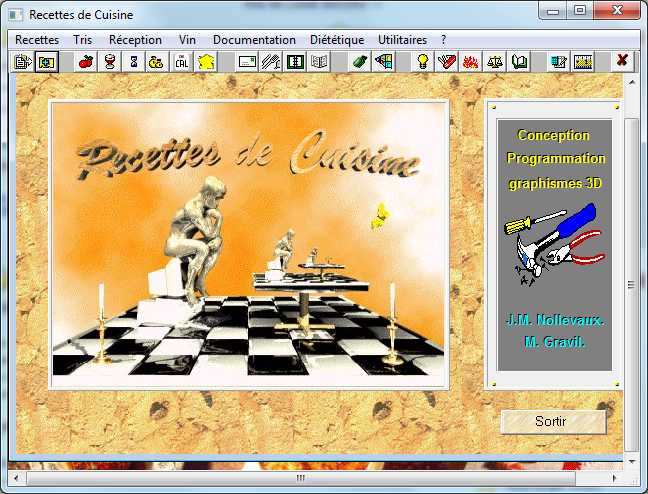Open the calculator and notepad icon
Image resolution: width=648 pixels, height=494 pixels.
pyautogui.click(x=558, y=62)
